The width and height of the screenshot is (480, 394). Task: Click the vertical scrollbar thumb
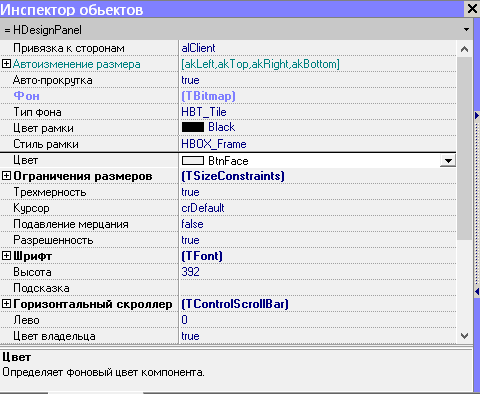(x=464, y=148)
